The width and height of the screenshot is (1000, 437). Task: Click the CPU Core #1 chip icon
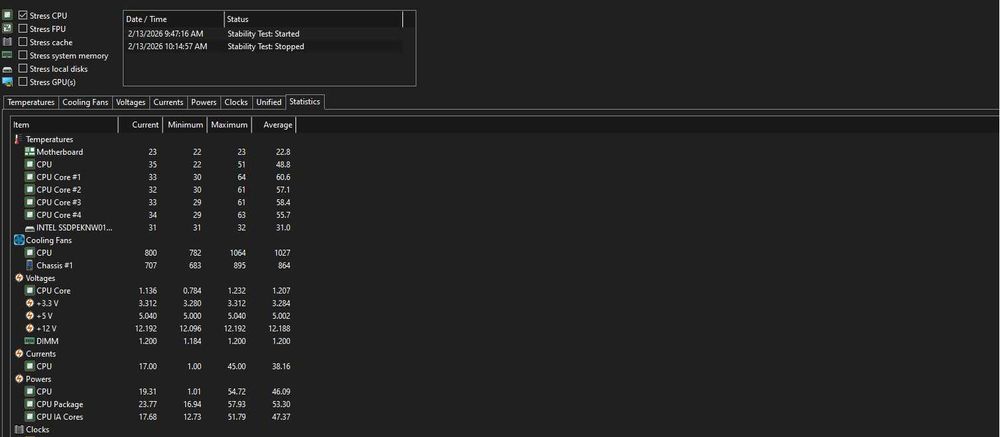click(x=29, y=177)
